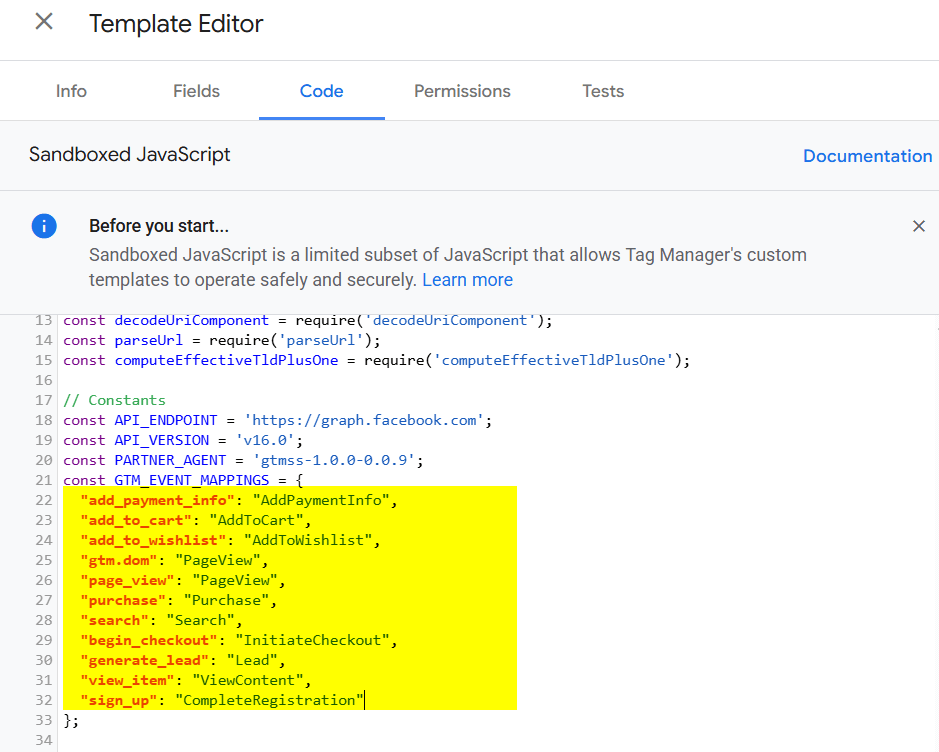Dismiss the 'Before you start' info banner
Viewport: 939px width, 752px height.
[919, 226]
